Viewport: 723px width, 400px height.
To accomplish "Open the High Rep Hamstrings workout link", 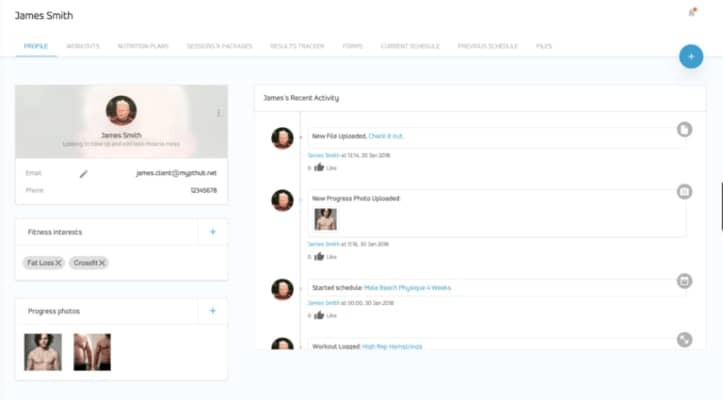I will point(392,346).
